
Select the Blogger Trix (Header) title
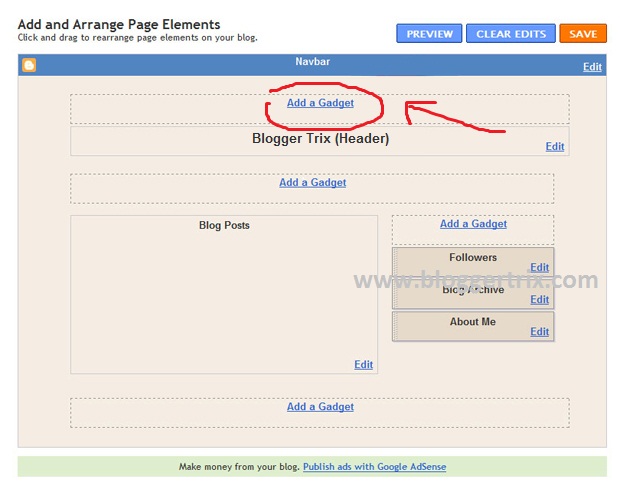point(321,138)
